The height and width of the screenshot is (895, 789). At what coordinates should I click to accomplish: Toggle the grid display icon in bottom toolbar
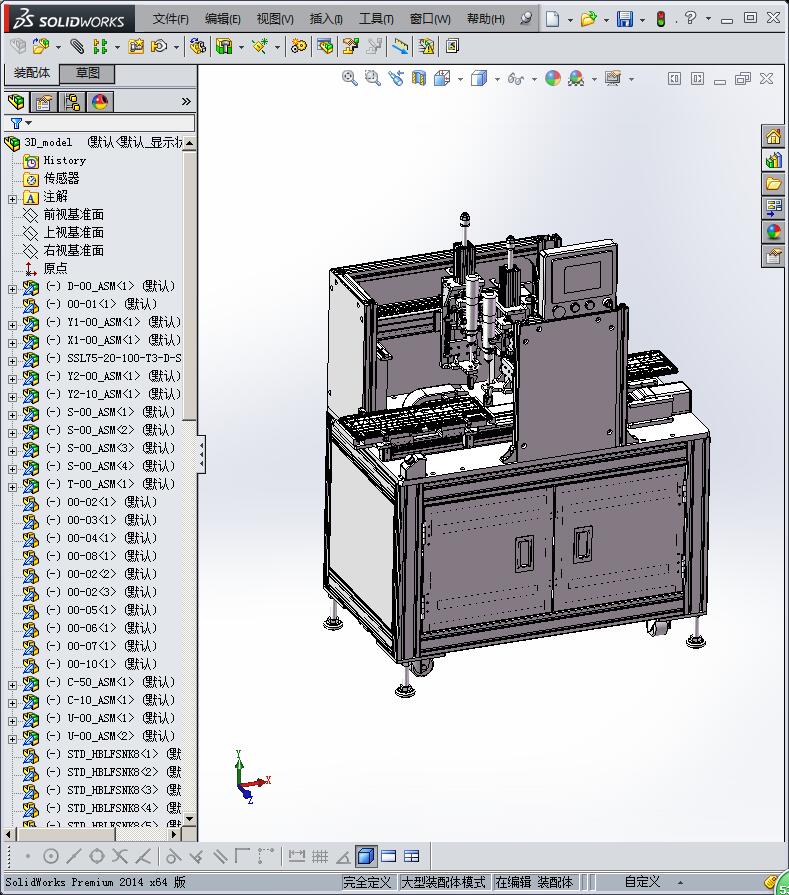click(320, 856)
